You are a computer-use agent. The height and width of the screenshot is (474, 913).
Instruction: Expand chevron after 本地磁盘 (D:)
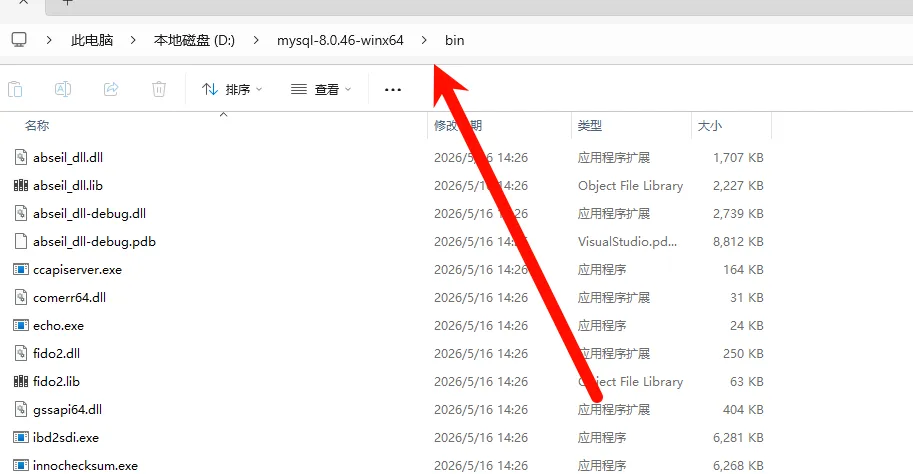point(256,40)
